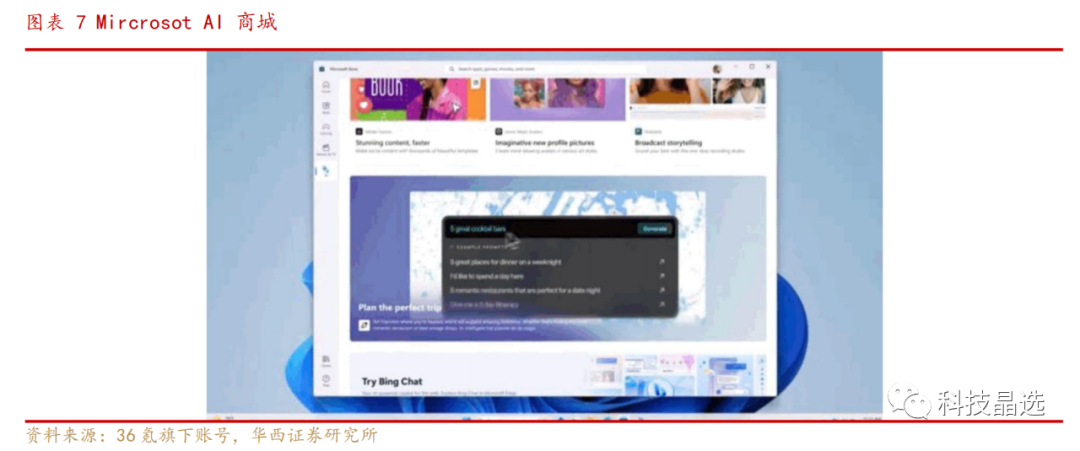
Task: Open the 'Stunning content, faster' card title
Action: (x=395, y=143)
